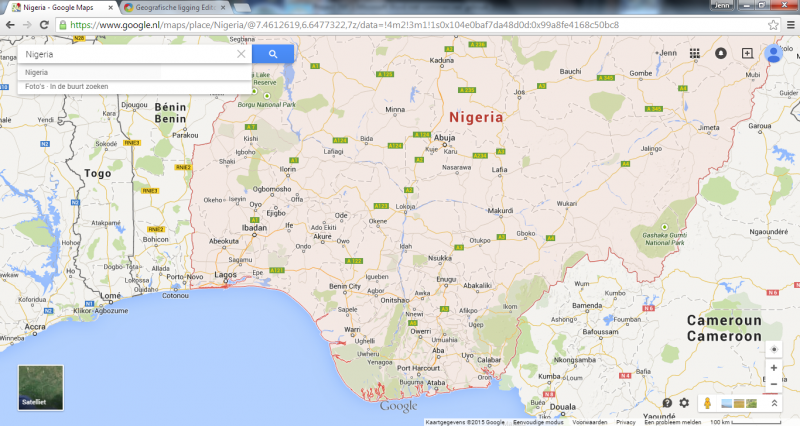Click the 100 km scale bar
The width and height of the screenshot is (800, 426).
click(745, 422)
